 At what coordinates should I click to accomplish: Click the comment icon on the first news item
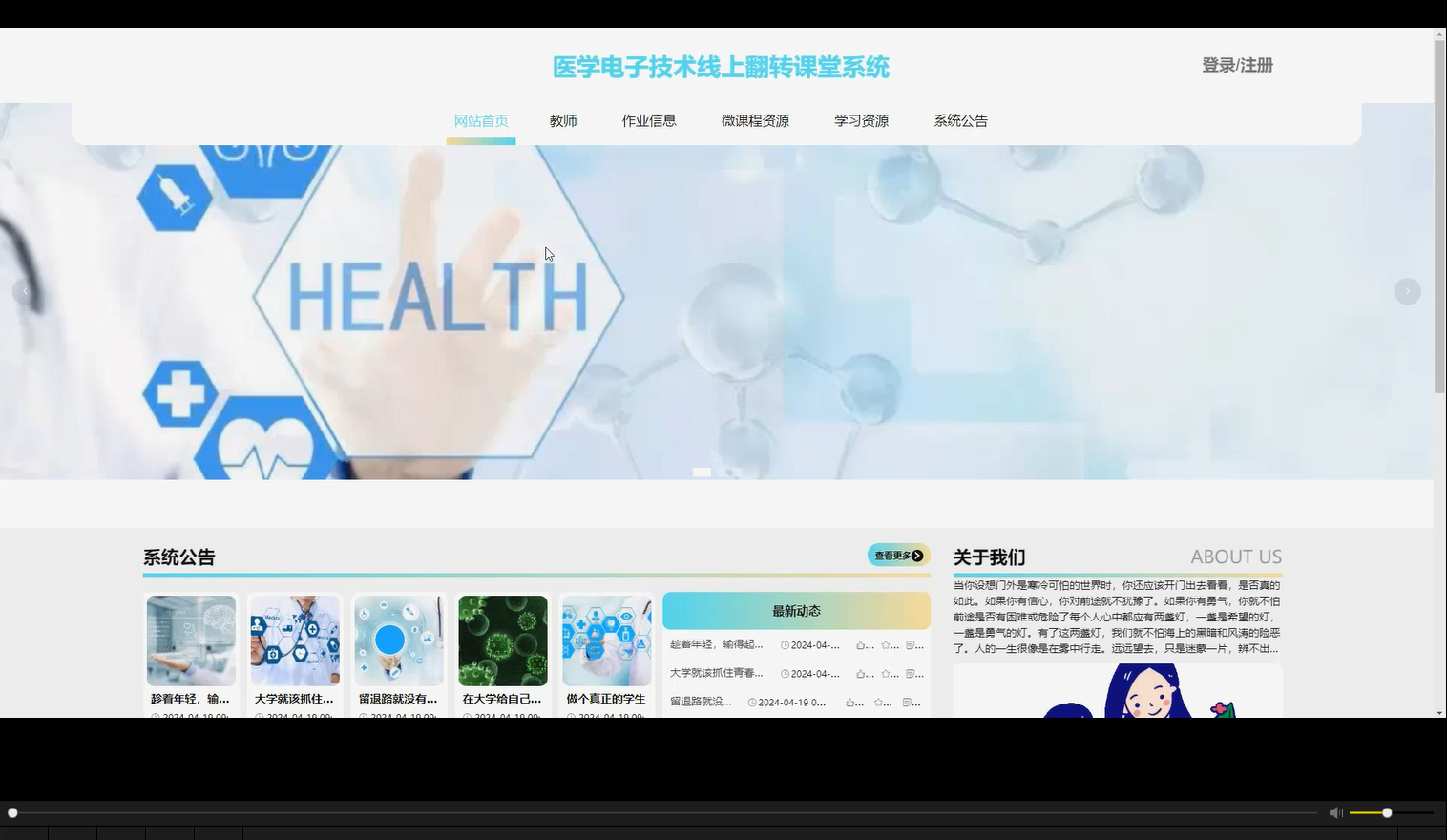coord(909,645)
